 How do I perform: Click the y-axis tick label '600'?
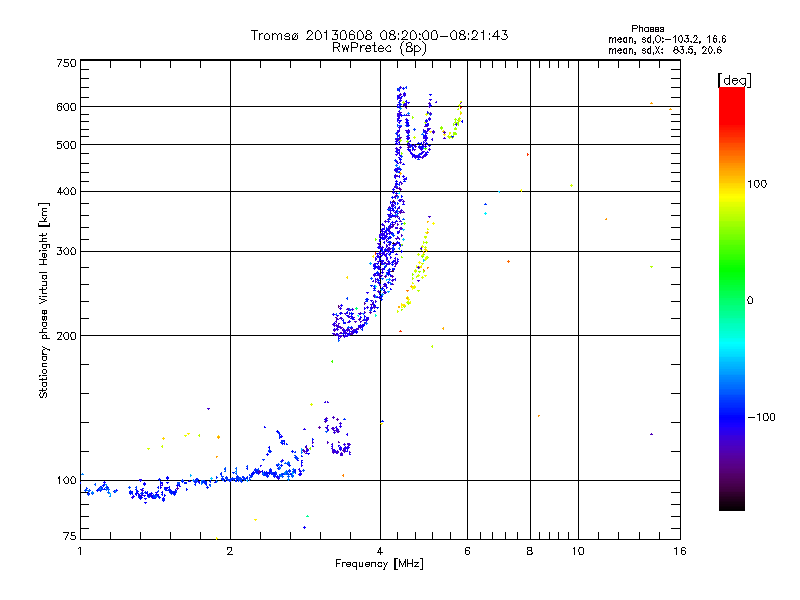[x=66, y=107]
